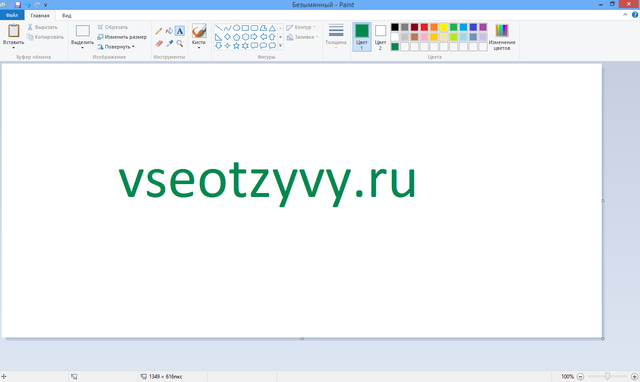Screen dimensions: 640x382
Task: Activate Цвет 1 foreground color
Action: coord(362,37)
